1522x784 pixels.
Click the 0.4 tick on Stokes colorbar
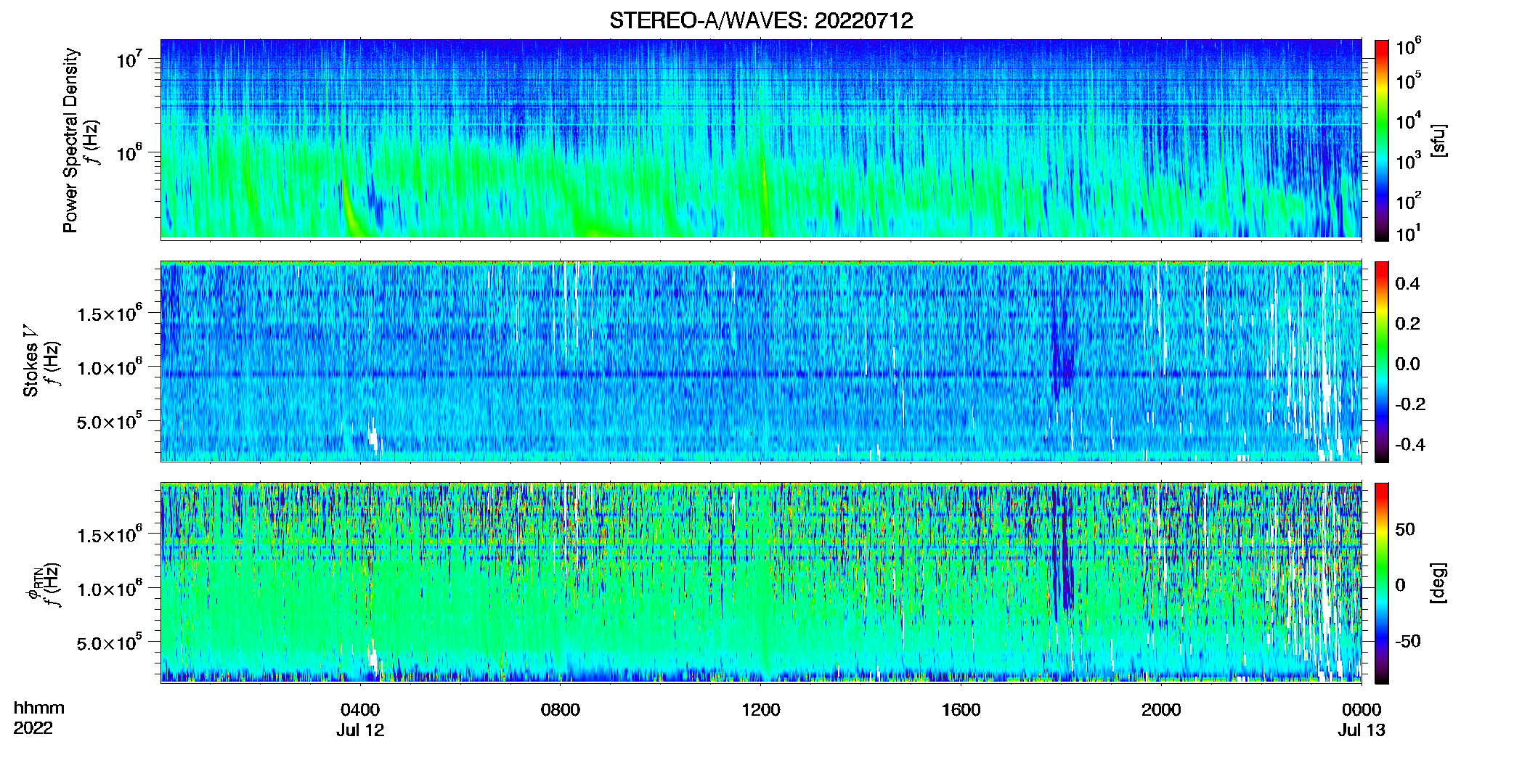tap(1407, 284)
